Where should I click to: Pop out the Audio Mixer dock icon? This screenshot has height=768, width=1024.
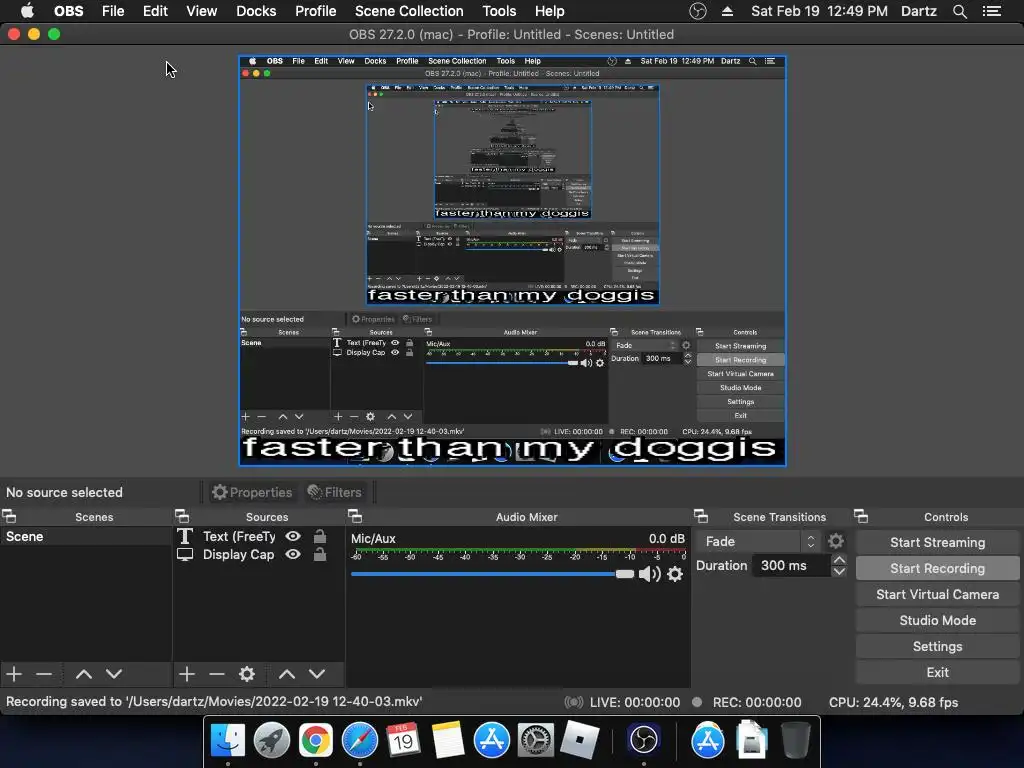click(355, 517)
